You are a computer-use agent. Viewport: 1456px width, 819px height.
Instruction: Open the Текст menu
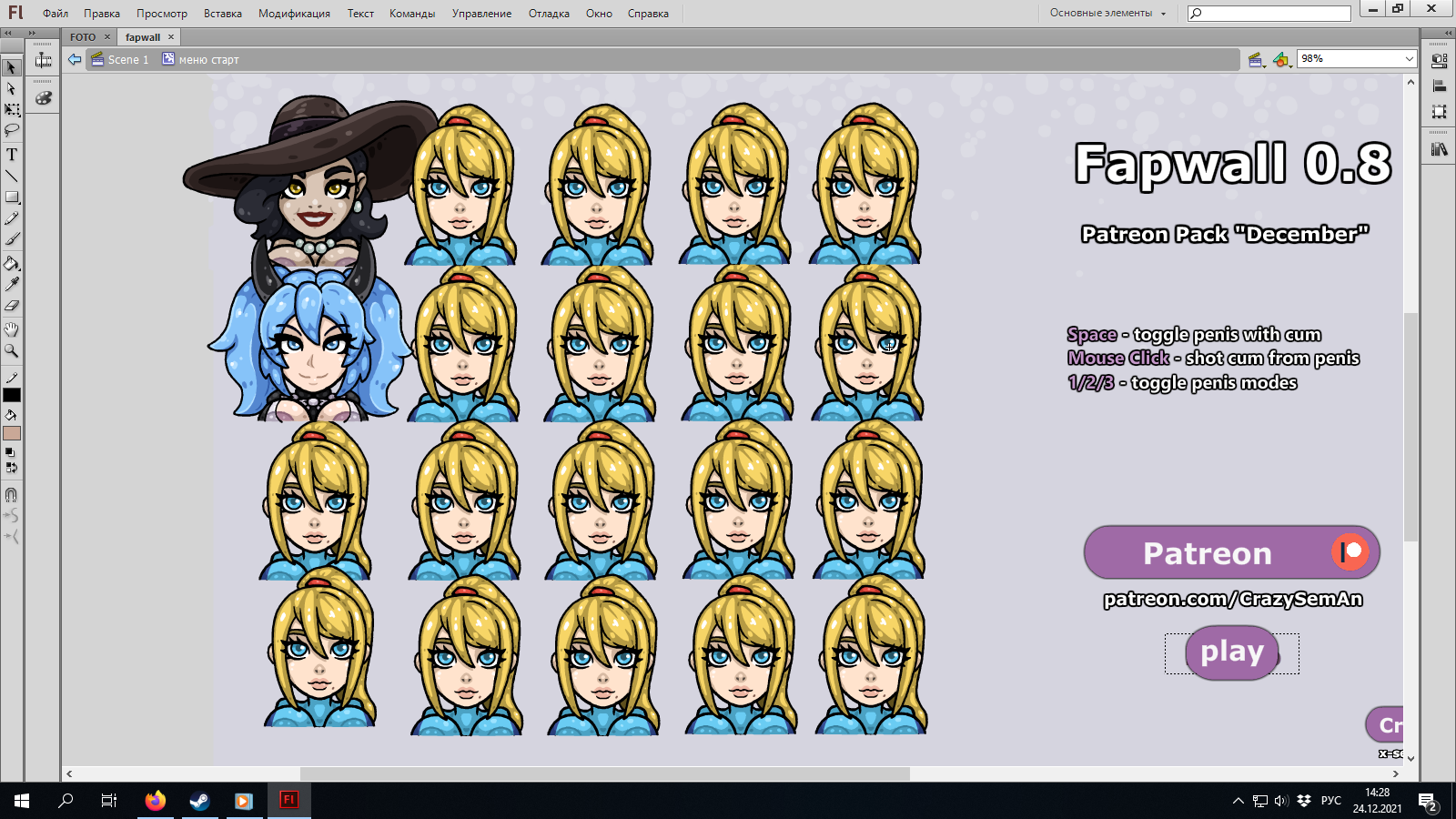pyautogui.click(x=360, y=14)
